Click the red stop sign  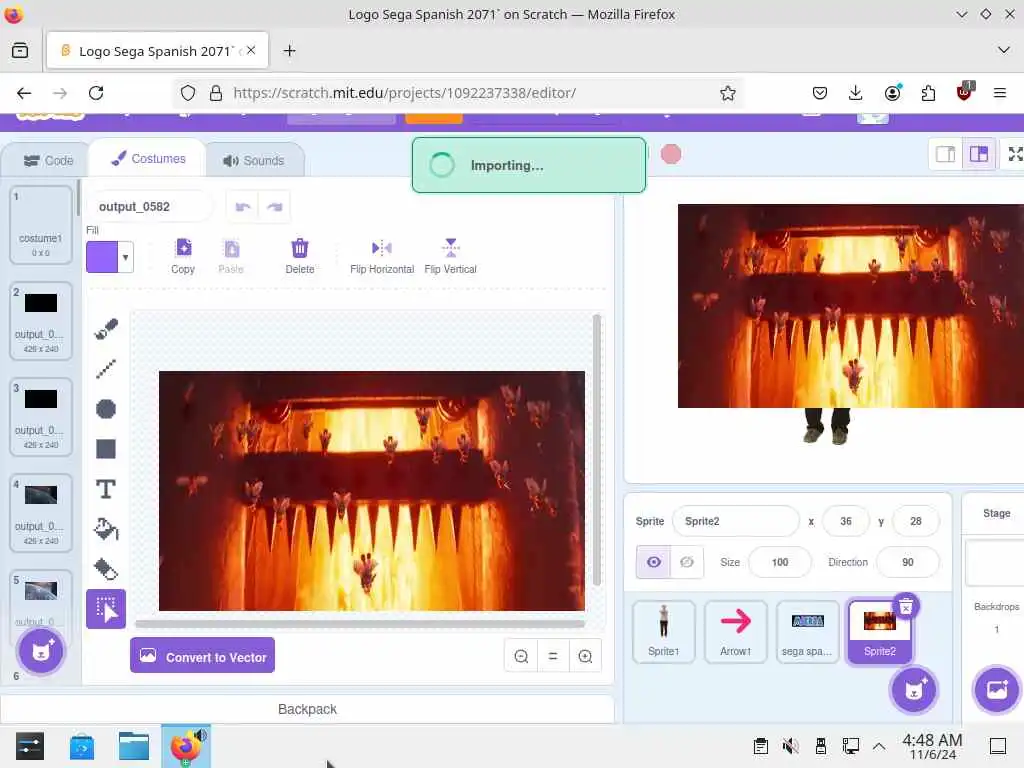(x=671, y=155)
